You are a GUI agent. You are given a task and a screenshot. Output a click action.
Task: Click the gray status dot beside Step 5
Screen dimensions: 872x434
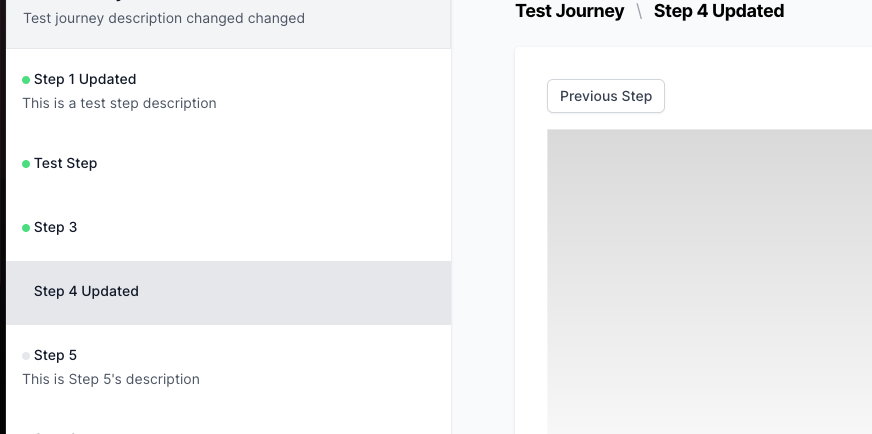(26, 356)
